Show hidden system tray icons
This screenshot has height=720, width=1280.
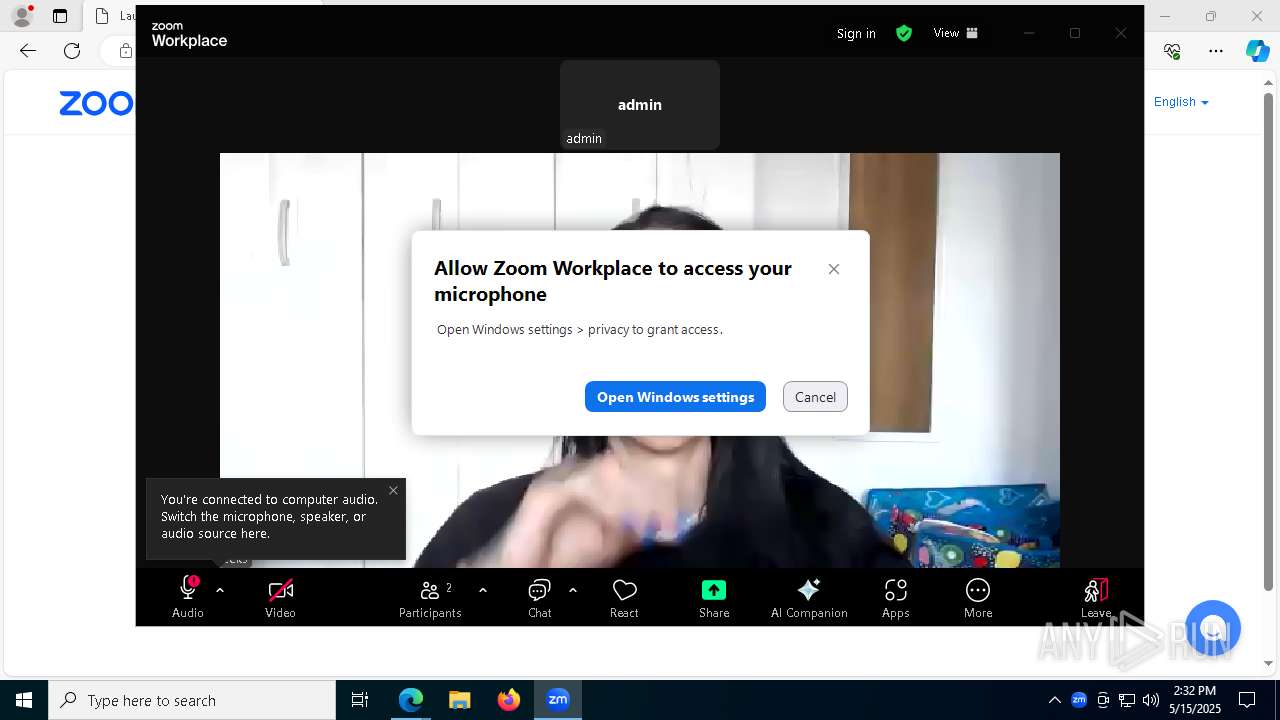[x=1055, y=700]
